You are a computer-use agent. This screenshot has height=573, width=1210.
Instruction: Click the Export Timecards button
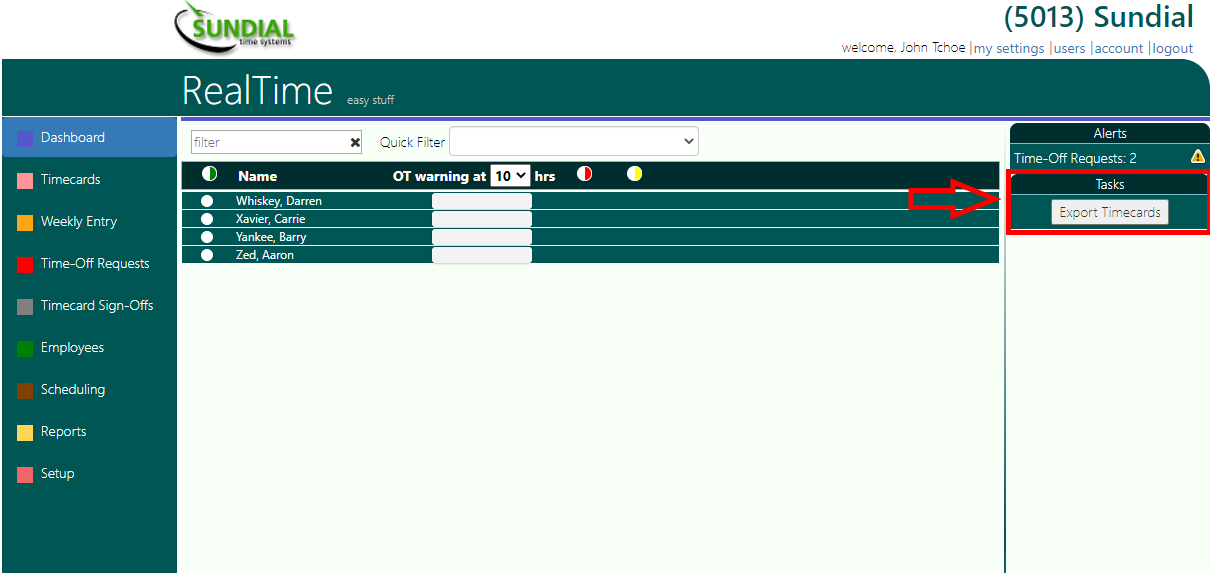click(x=1110, y=212)
